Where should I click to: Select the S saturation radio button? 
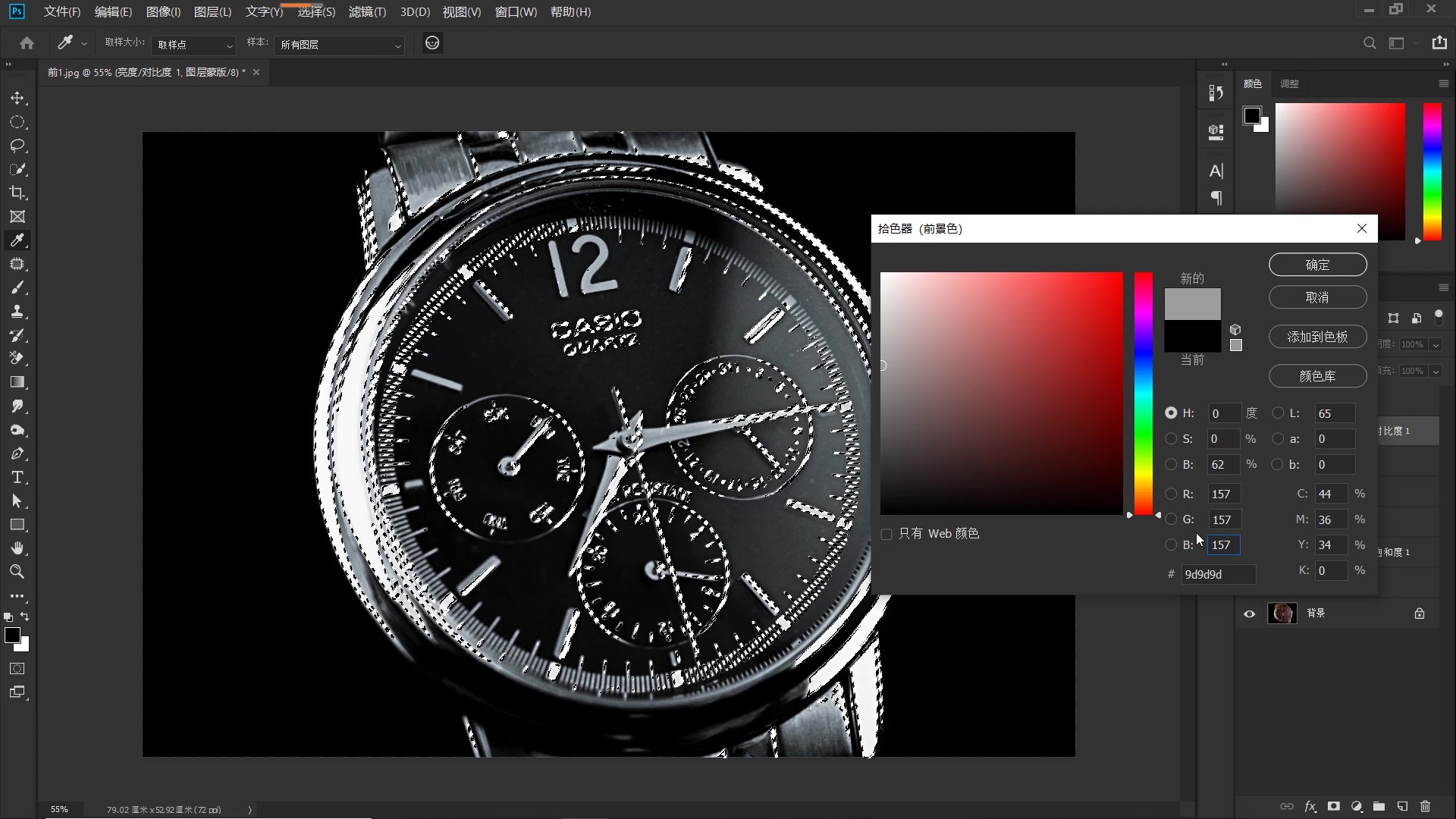(1171, 439)
